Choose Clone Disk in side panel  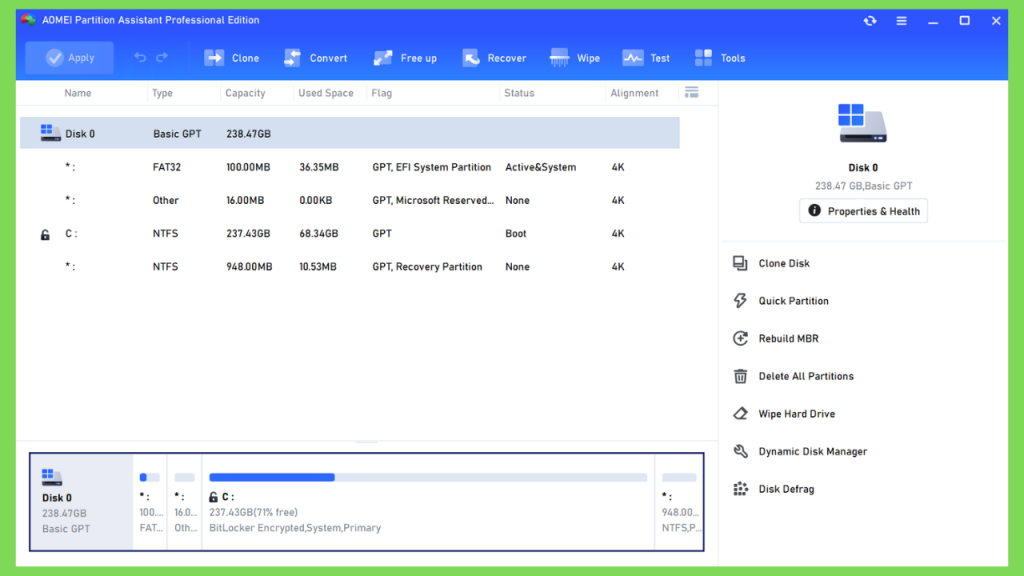tap(784, 264)
